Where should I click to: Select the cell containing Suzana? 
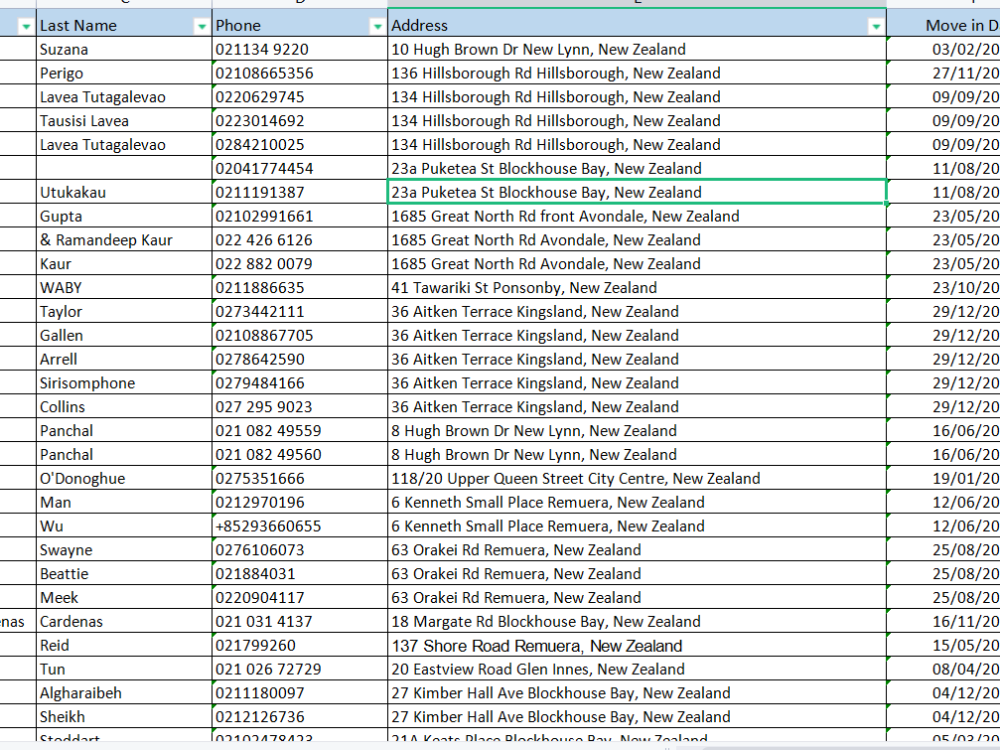click(x=124, y=49)
